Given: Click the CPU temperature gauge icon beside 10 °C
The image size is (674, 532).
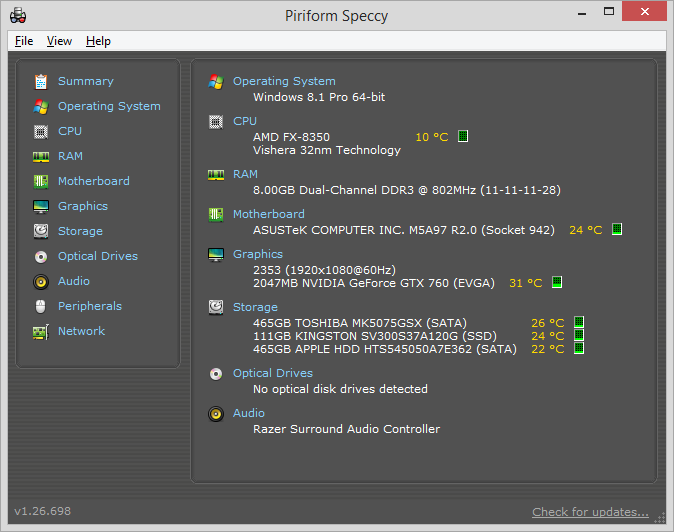Looking at the screenshot, I should click(x=463, y=137).
